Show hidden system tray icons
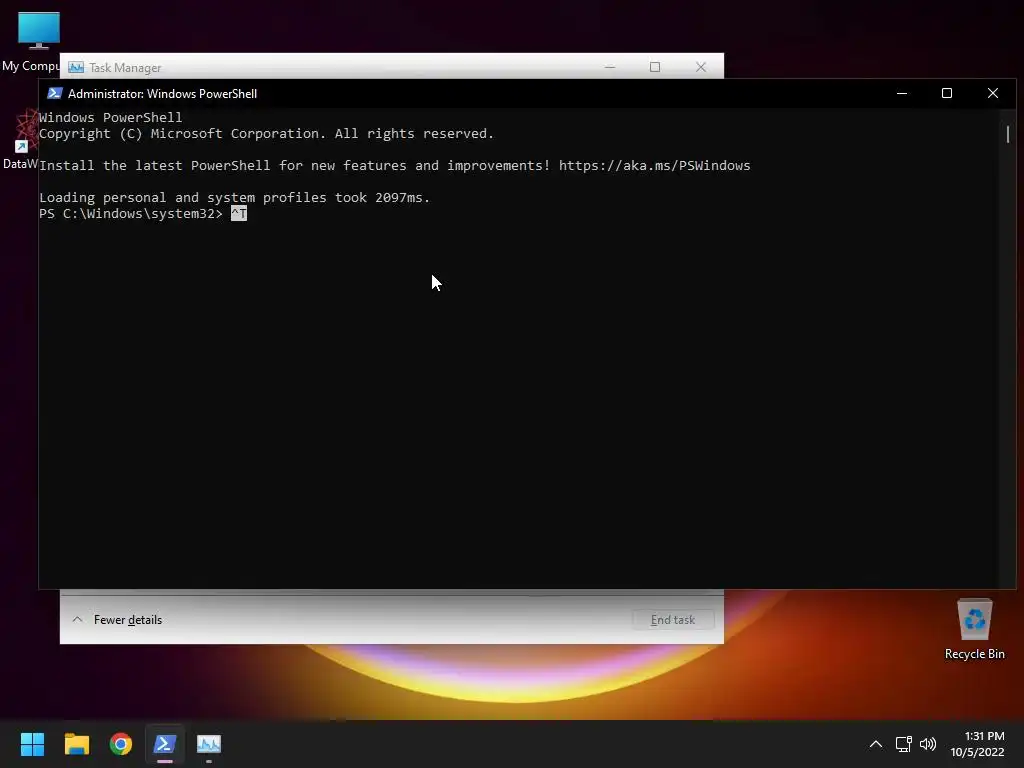Screen dimensions: 1024x768 coord(876,744)
